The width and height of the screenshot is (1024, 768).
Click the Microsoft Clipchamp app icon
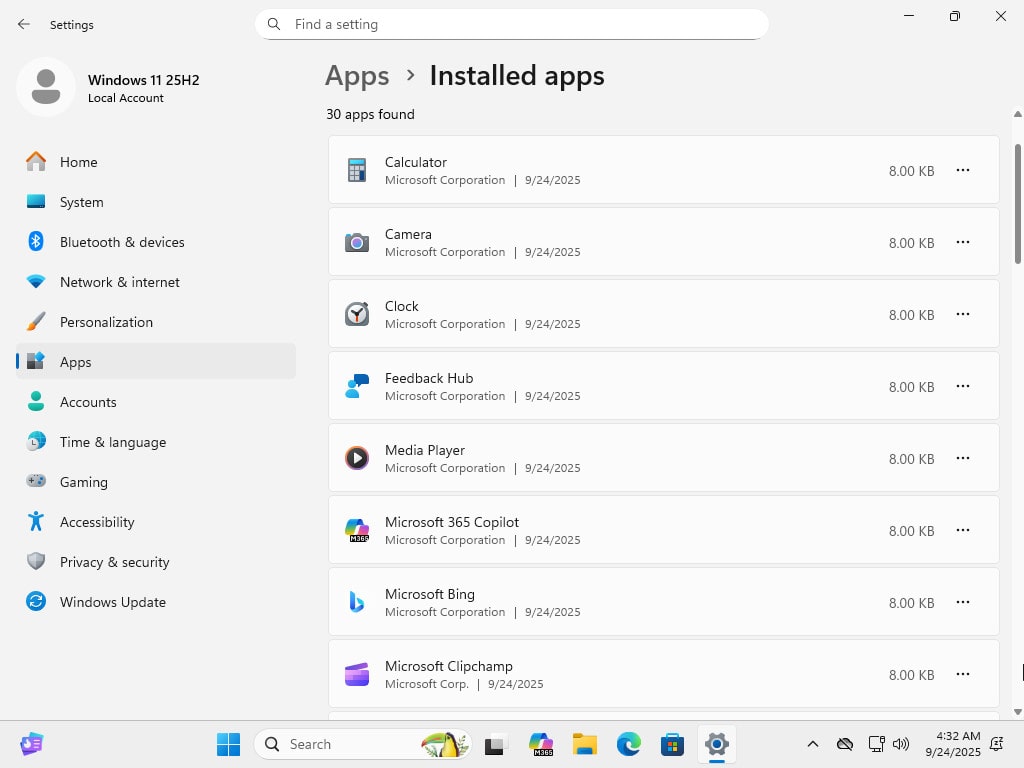[357, 675]
